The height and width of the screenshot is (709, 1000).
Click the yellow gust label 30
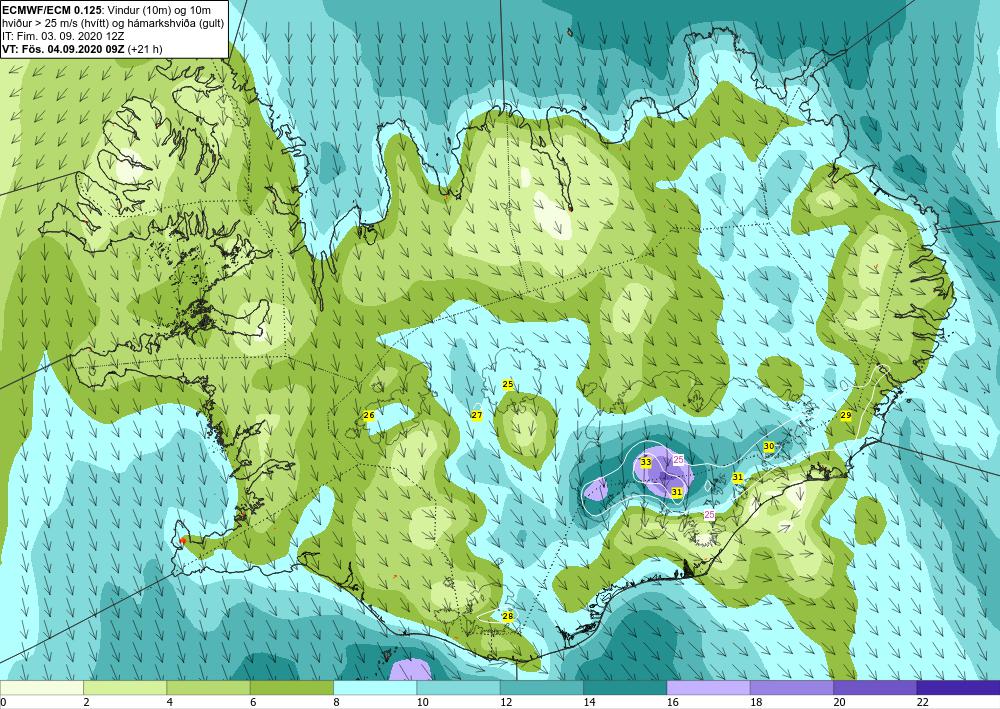(x=769, y=446)
